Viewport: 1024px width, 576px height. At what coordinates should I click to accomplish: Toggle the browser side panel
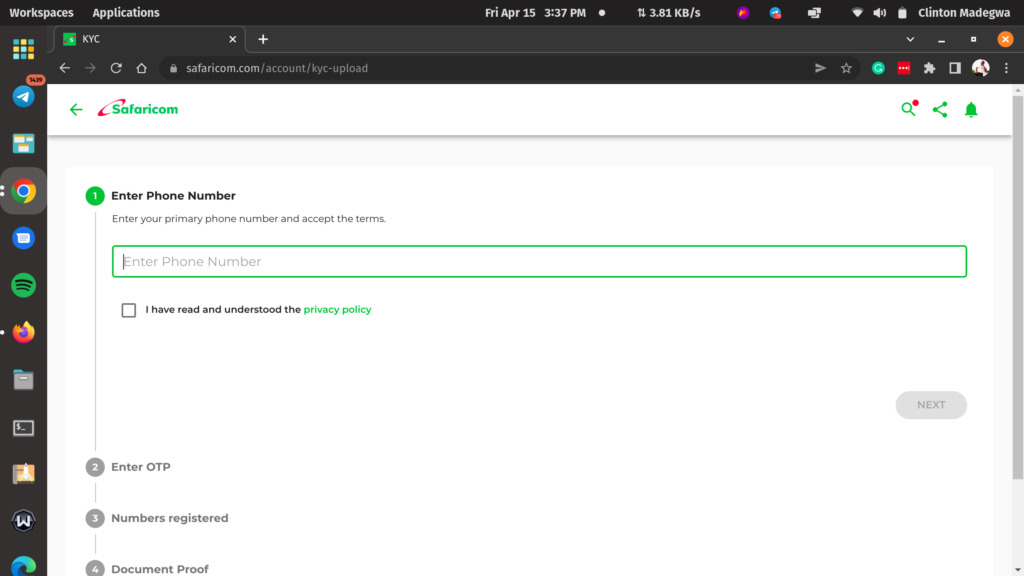pos(955,68)
